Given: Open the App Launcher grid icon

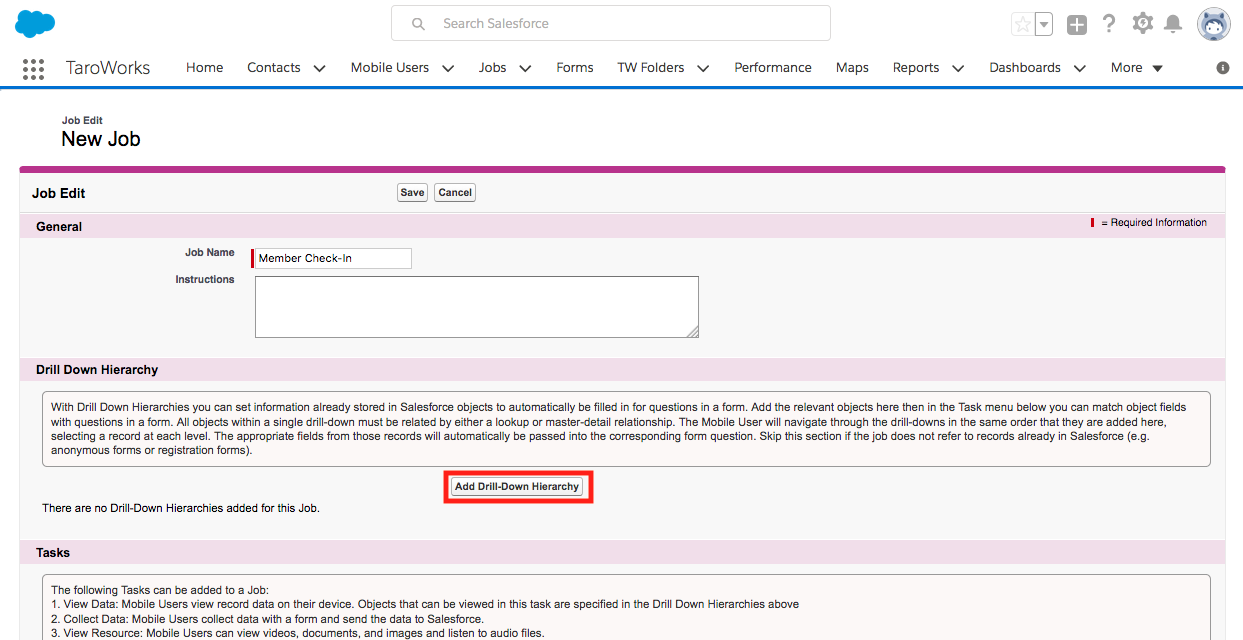Looking at the screenshot, I should point(33,68).
